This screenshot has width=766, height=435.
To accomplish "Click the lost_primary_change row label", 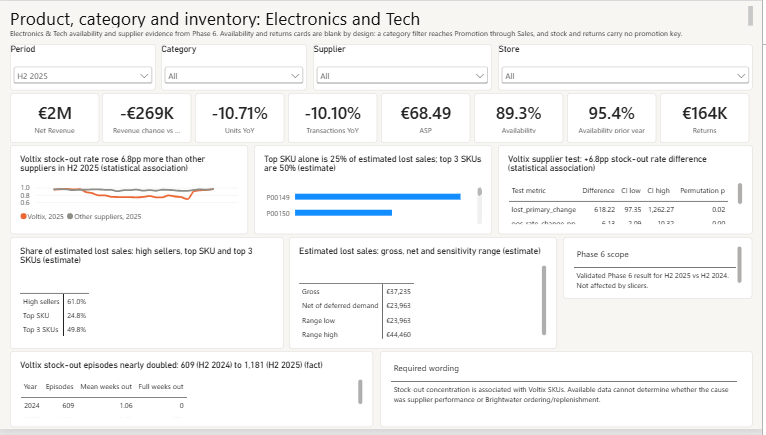I will [544, 210].
